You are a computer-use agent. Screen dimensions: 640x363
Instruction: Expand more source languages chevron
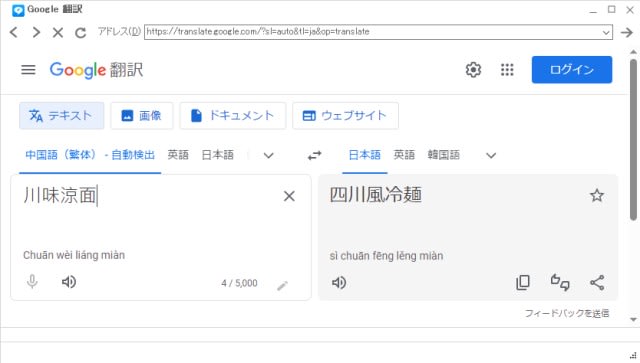coord(268,156)
